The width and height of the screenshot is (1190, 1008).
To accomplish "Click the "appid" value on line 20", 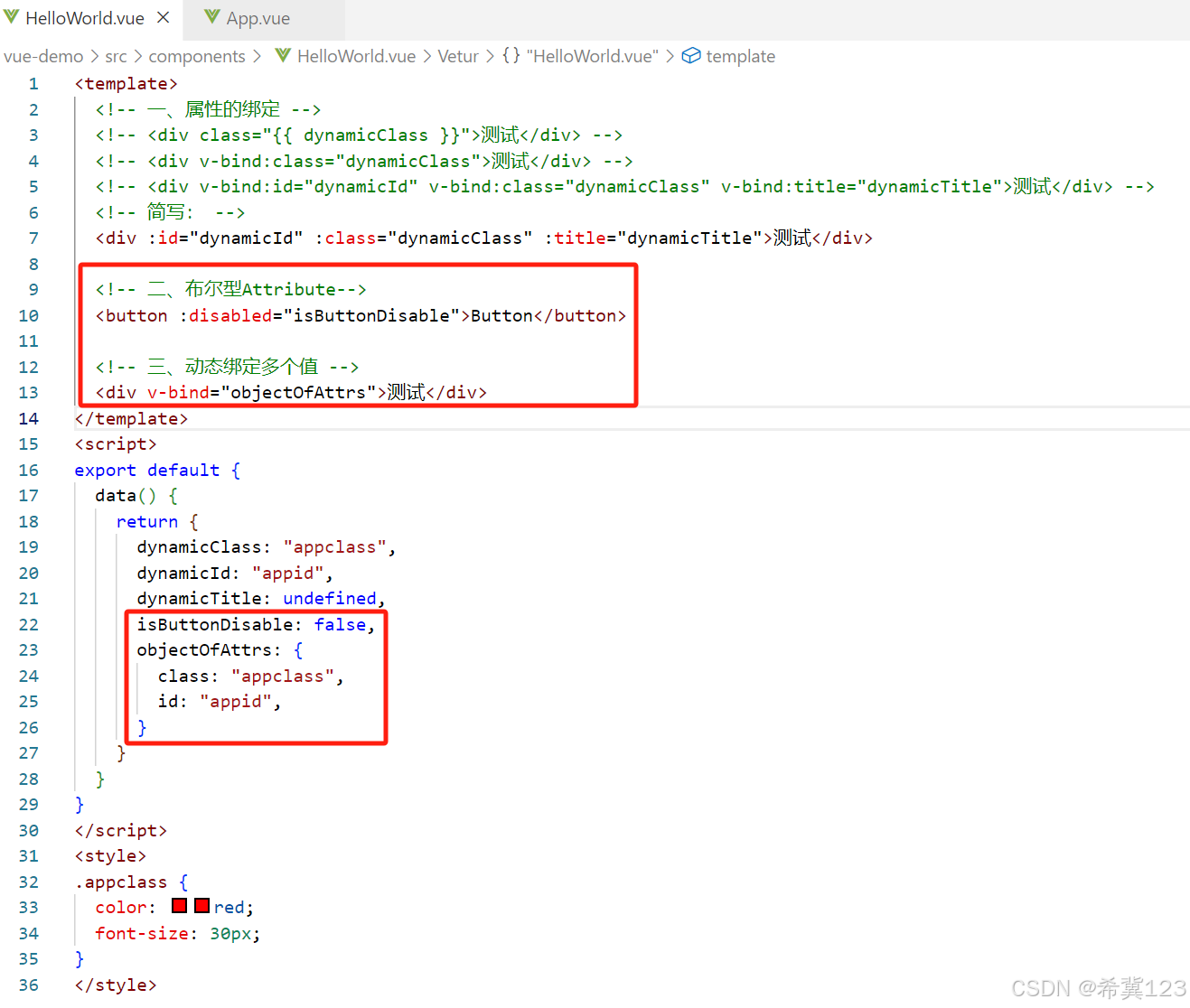I will (288, 573).
